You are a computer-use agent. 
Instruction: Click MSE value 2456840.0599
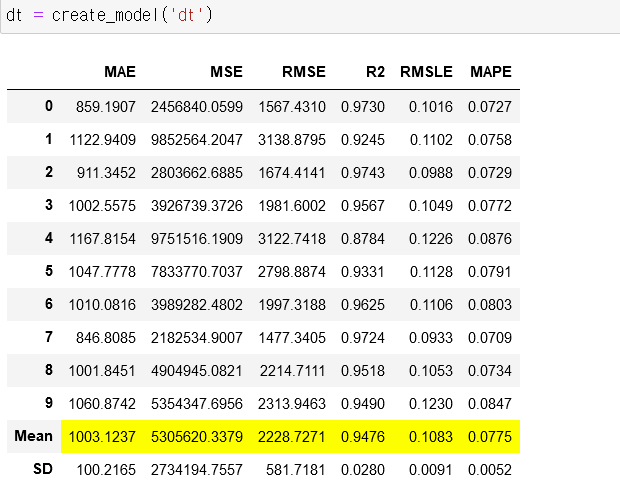tap(197, 107)
